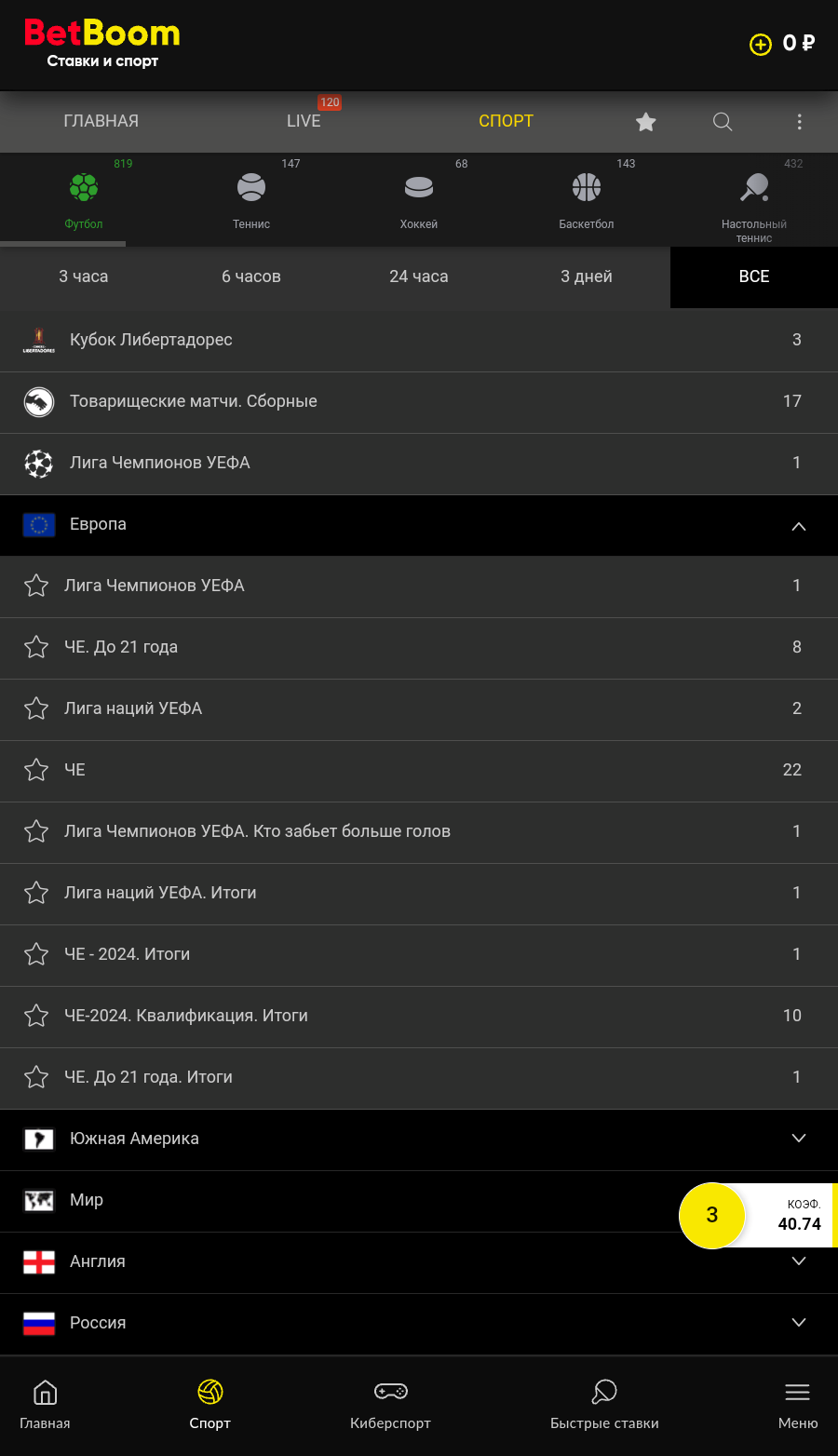Screen dimensions: 838x1456
Task: Select the 24 часа time filter
Action: coord(419,276)
